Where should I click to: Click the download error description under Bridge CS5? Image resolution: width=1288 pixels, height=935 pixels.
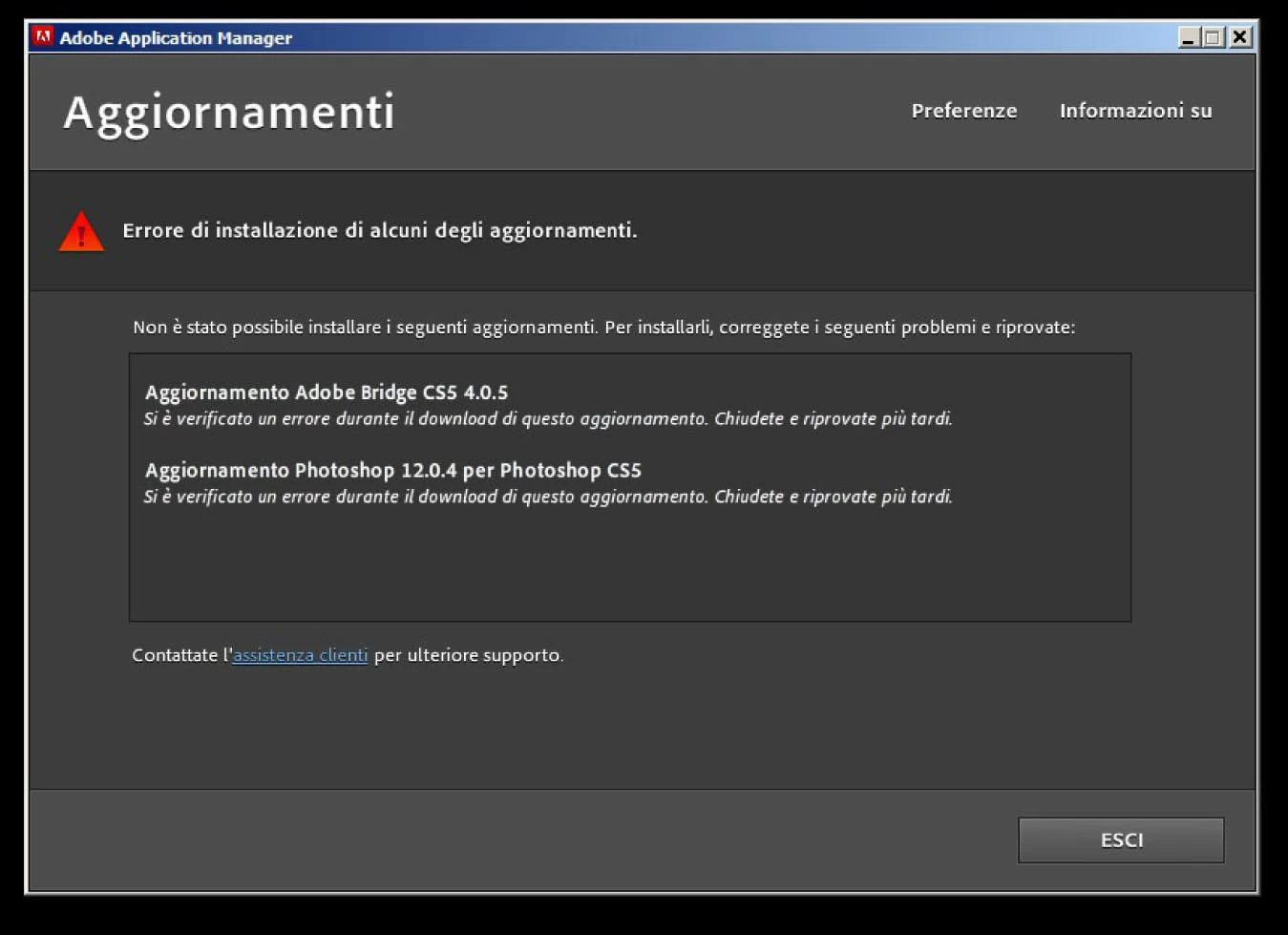pos(548,419)
